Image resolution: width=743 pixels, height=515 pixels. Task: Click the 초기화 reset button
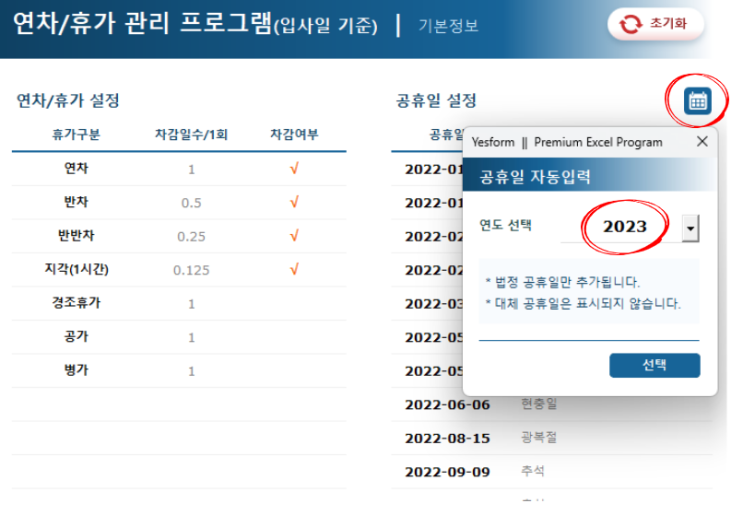pyautogui.click(x=656, y=24)
